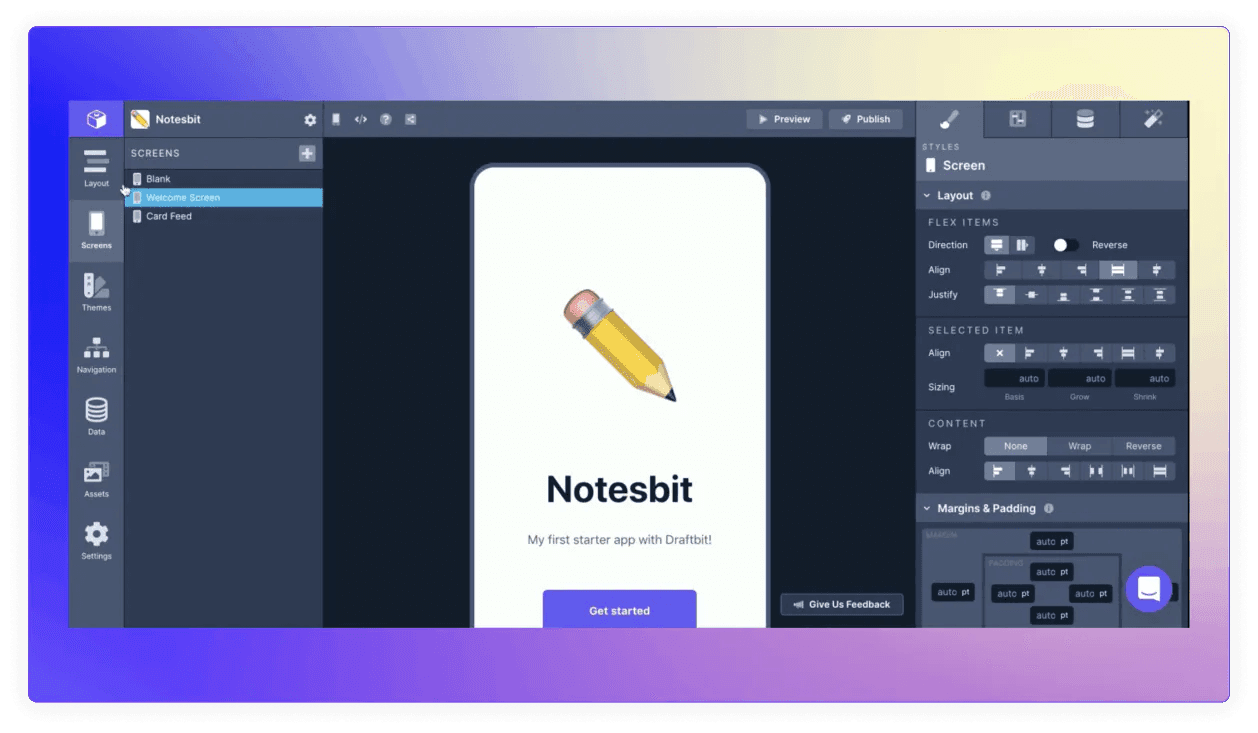Click the Publish button

tap(865, 119)
